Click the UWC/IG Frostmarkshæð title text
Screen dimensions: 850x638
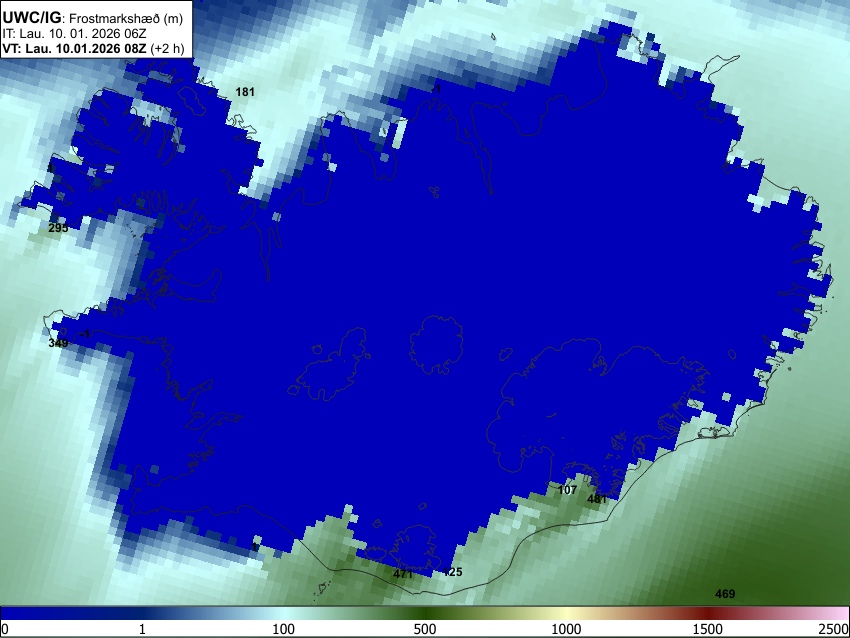(x=93, y=18)
